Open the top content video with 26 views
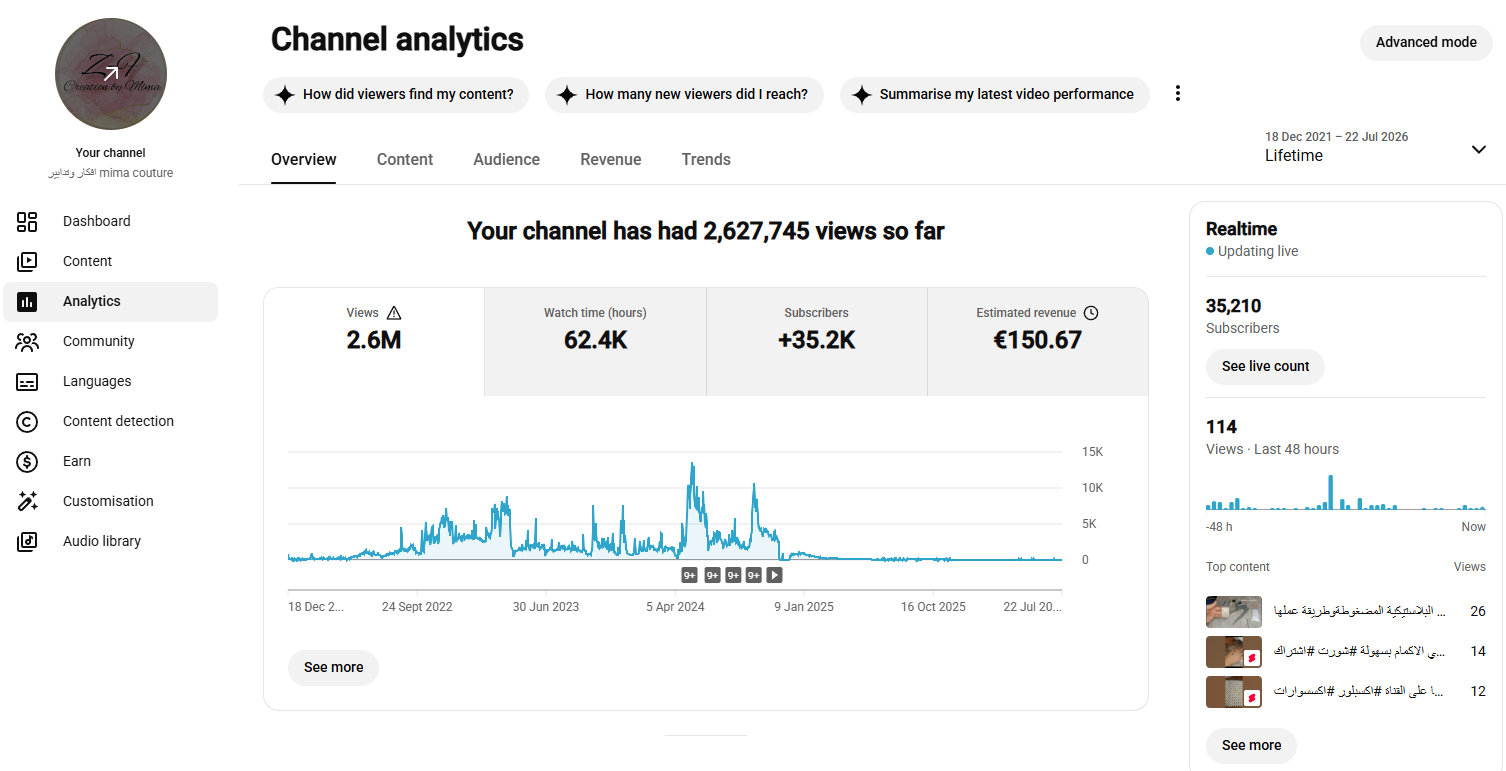The height and width of the screenshot is (771, 1506). pos(1345,611)
